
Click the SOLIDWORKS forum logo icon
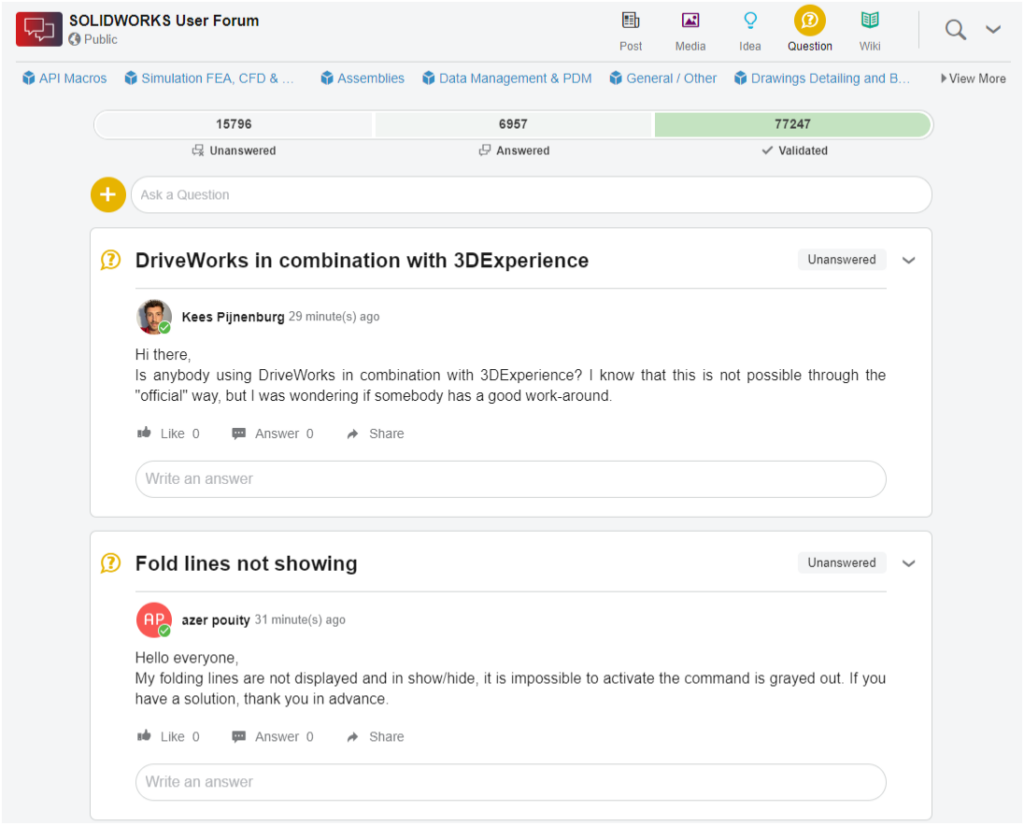click(x=39, y=29)
